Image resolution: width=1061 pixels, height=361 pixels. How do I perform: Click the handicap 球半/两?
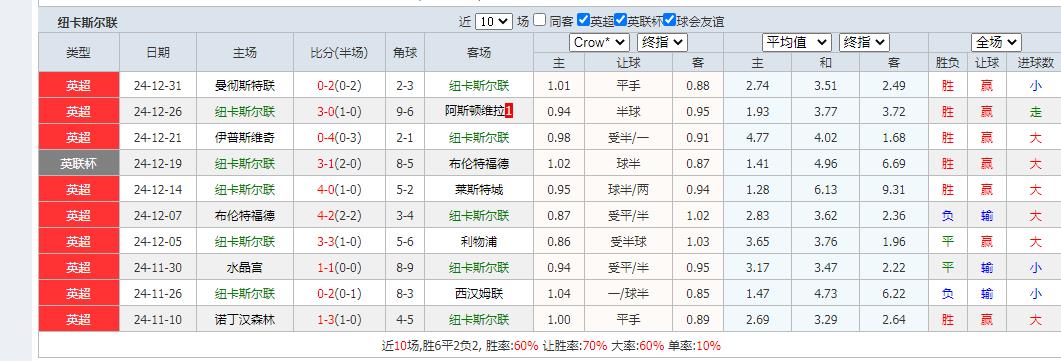[x=629, y=190]
